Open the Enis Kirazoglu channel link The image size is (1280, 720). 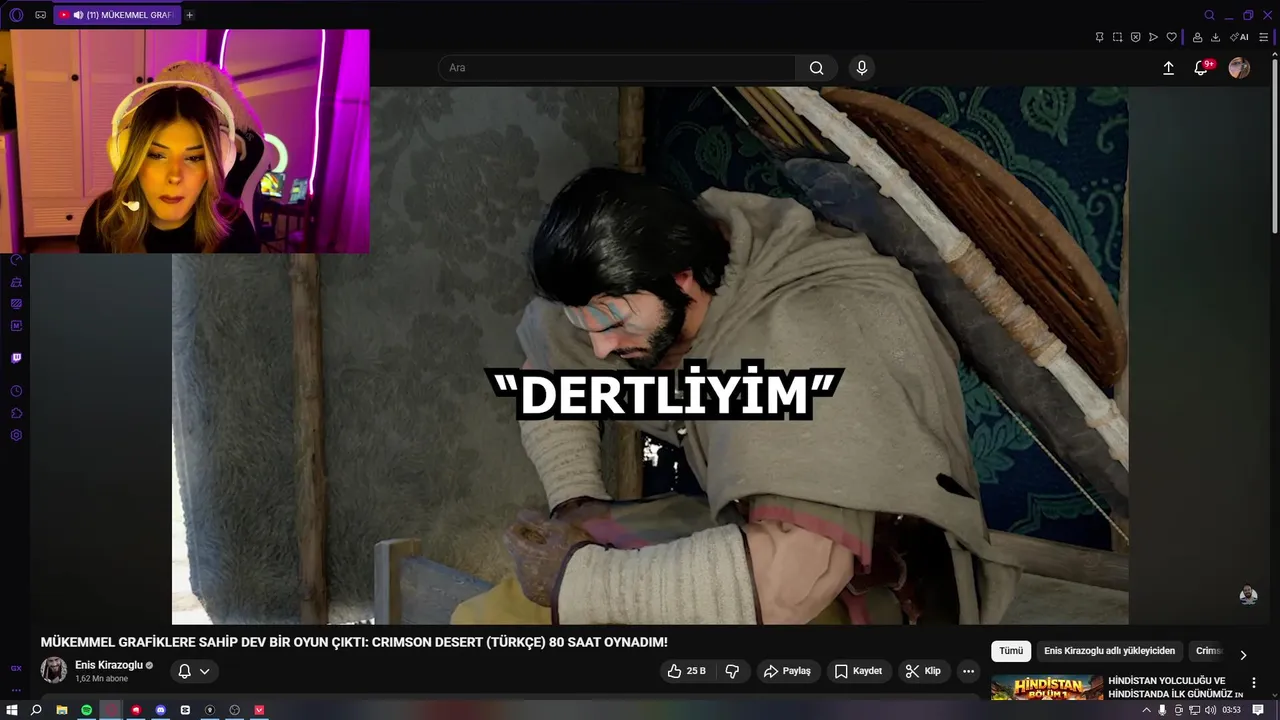point(109,665)
